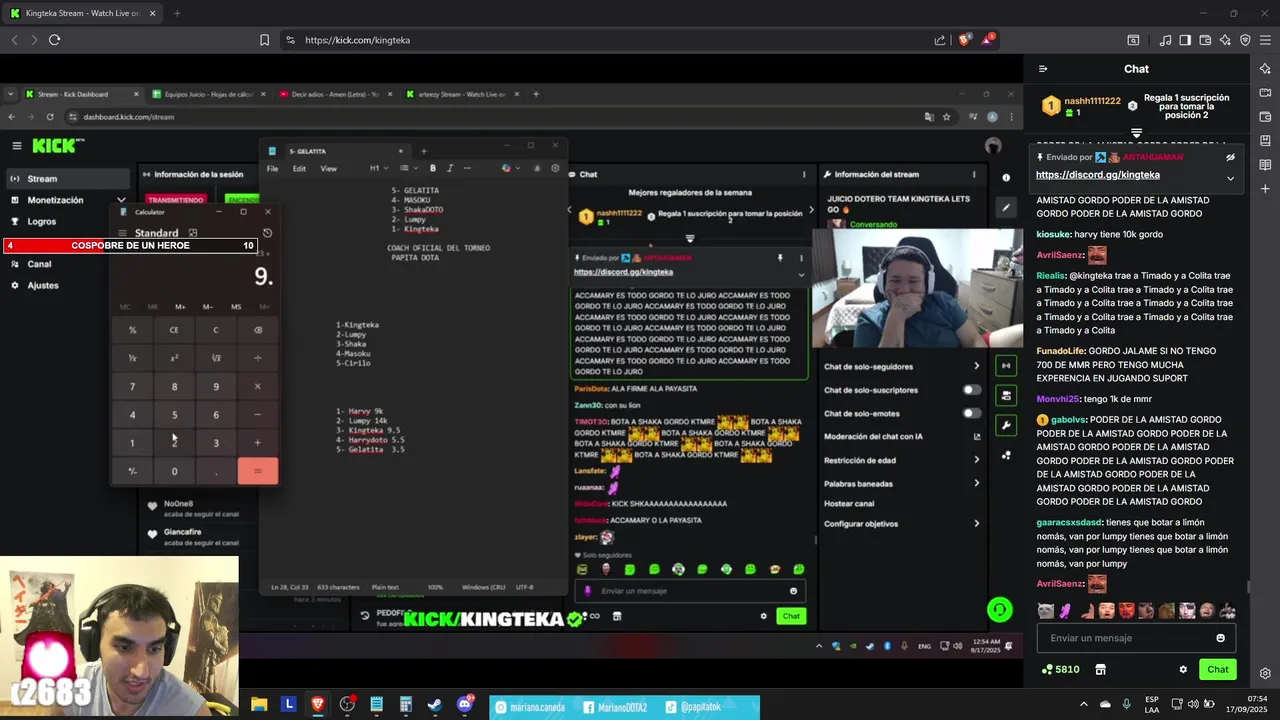Click the equals key on the Calculator
Viewport: 1280px width, 720px height.
[257, 471]
